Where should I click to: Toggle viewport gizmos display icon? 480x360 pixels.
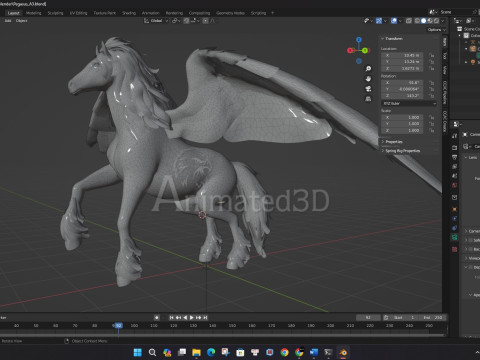[379, 21]
